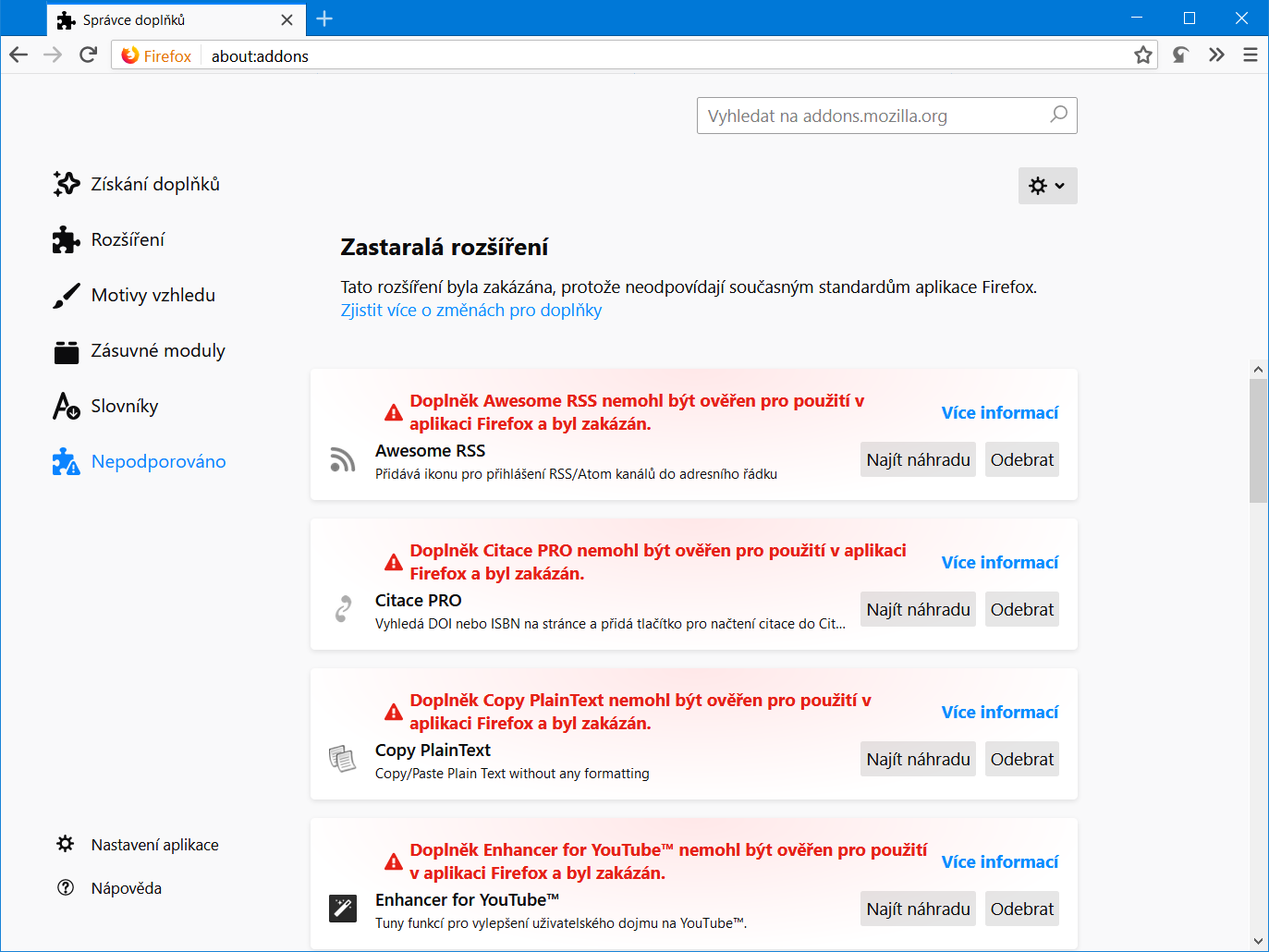Select Zásuvné moduly in sidebar
The height and width of the screenshot is (952, 1269).
pyautogui.click(x=157, y=351)
